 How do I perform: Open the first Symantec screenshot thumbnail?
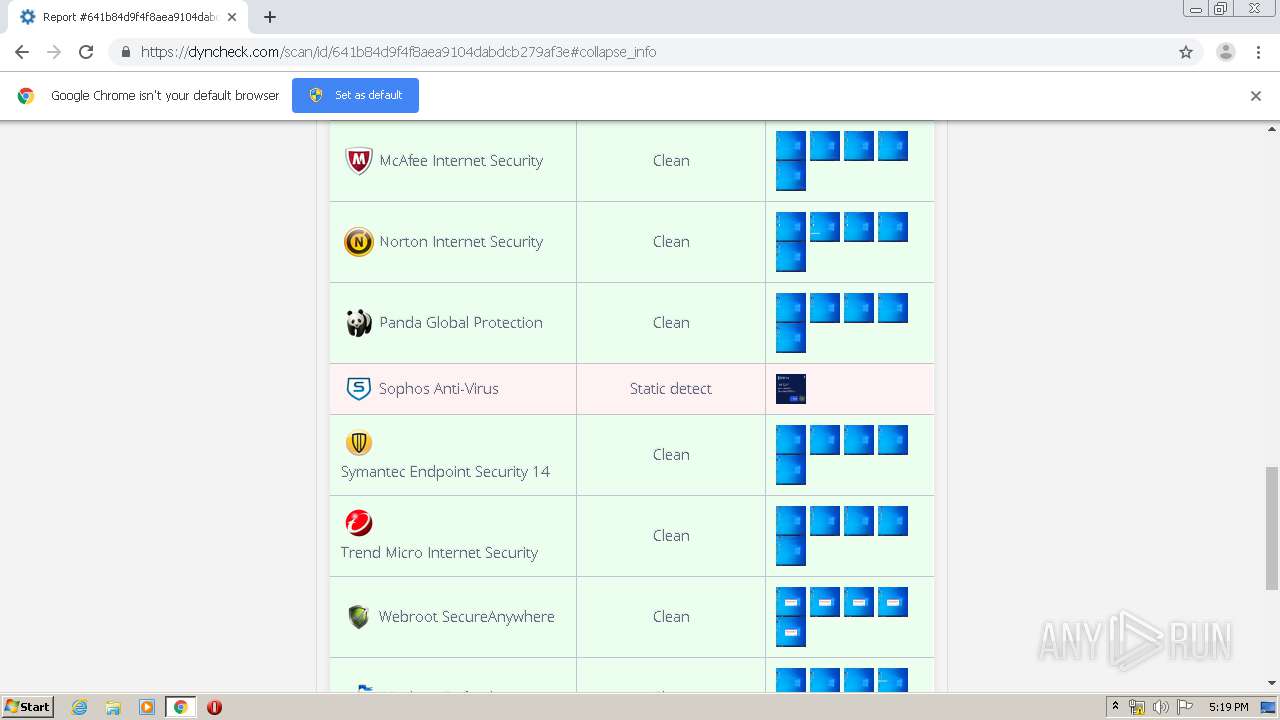point(791,440)
